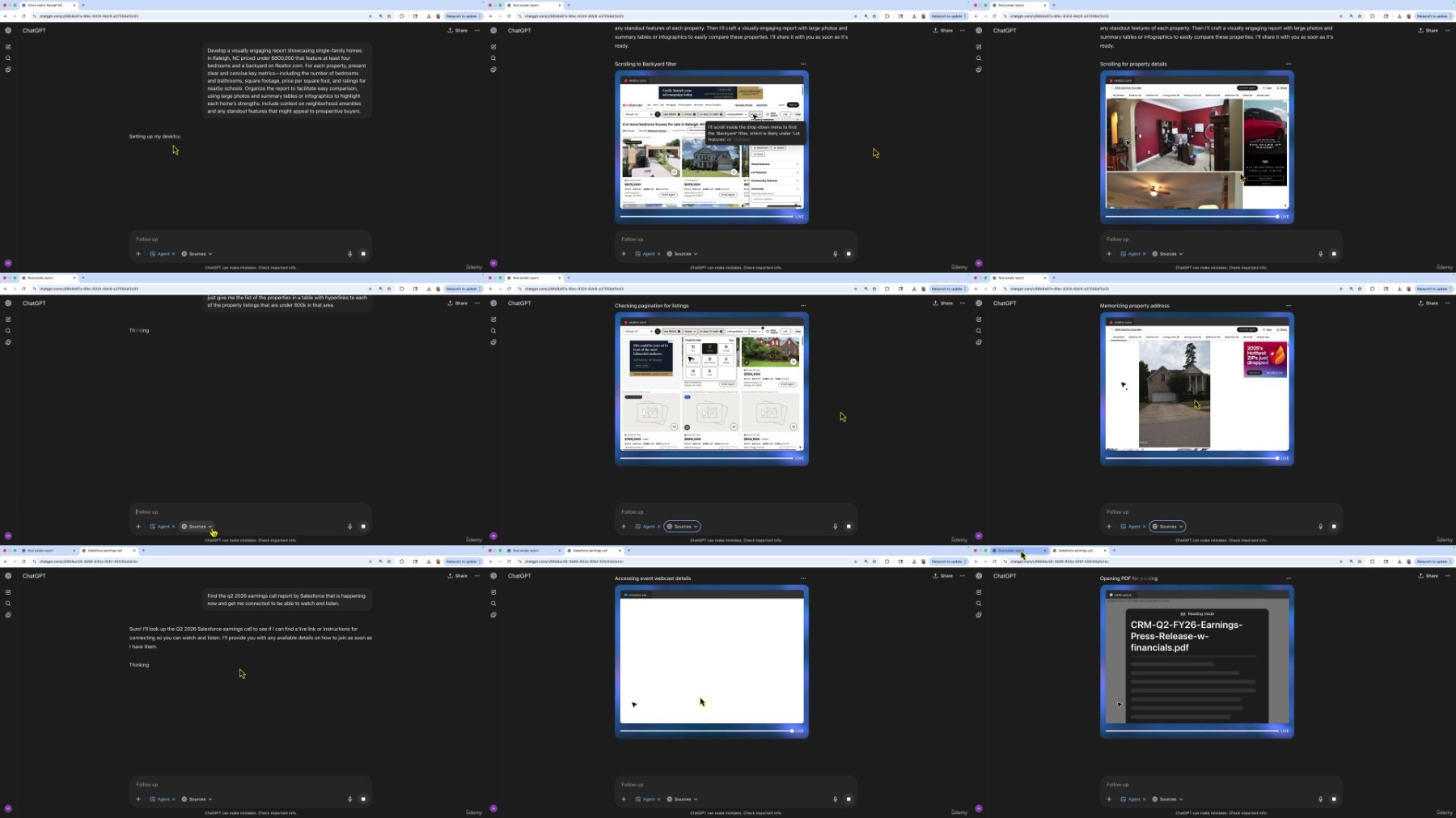Open the Sources dropdown in "Memorizing property address" view

coord(1167,527)
